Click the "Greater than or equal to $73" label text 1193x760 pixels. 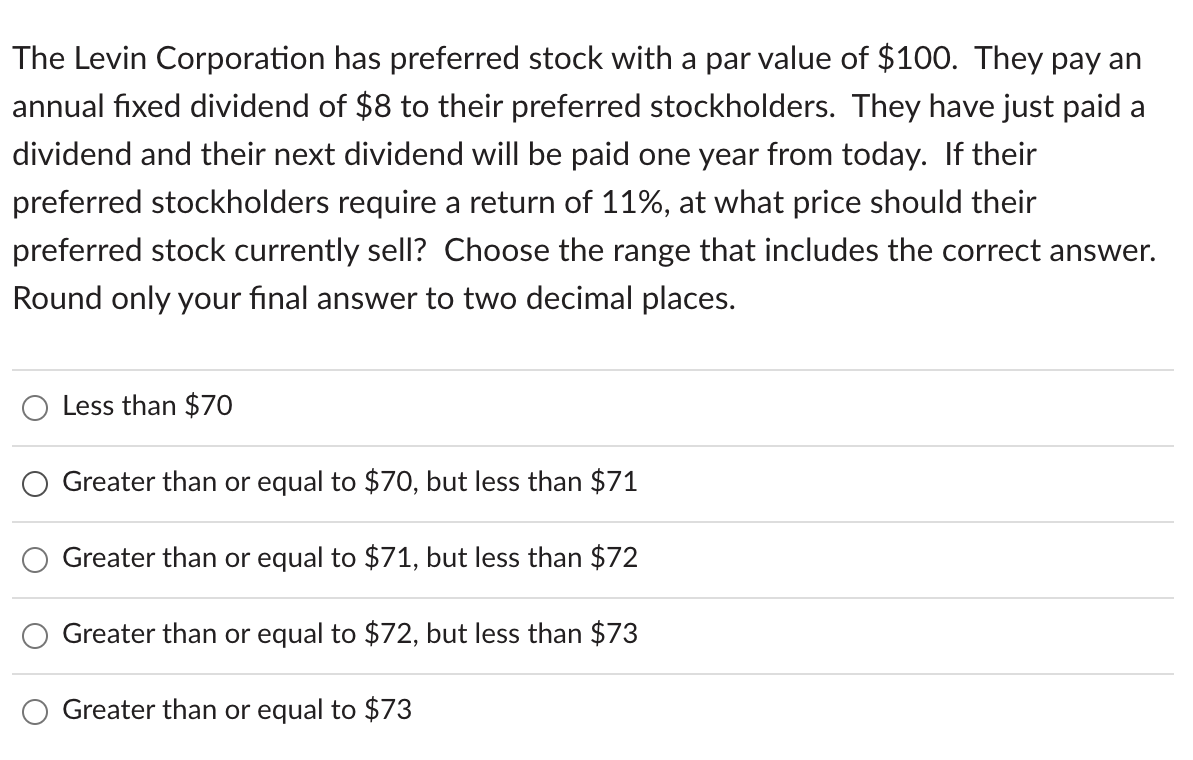point(236,710)
